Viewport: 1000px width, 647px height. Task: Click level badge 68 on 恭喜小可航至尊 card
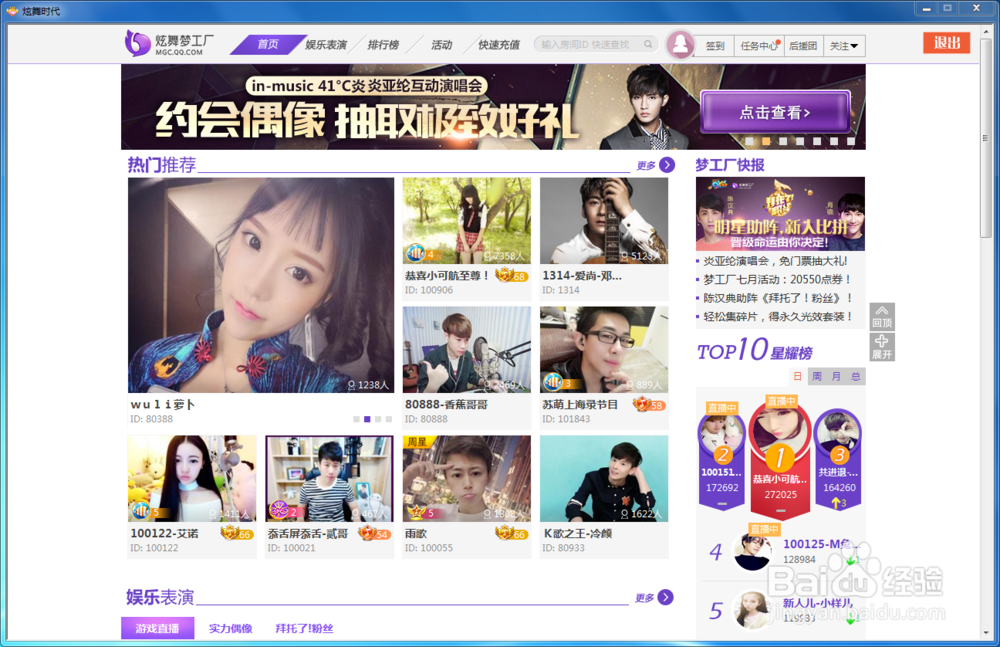click(511, 275)
